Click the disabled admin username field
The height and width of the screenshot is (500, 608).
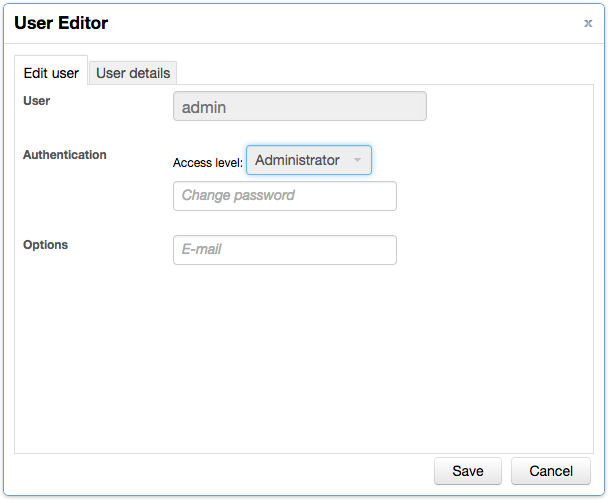pos(299,107)
